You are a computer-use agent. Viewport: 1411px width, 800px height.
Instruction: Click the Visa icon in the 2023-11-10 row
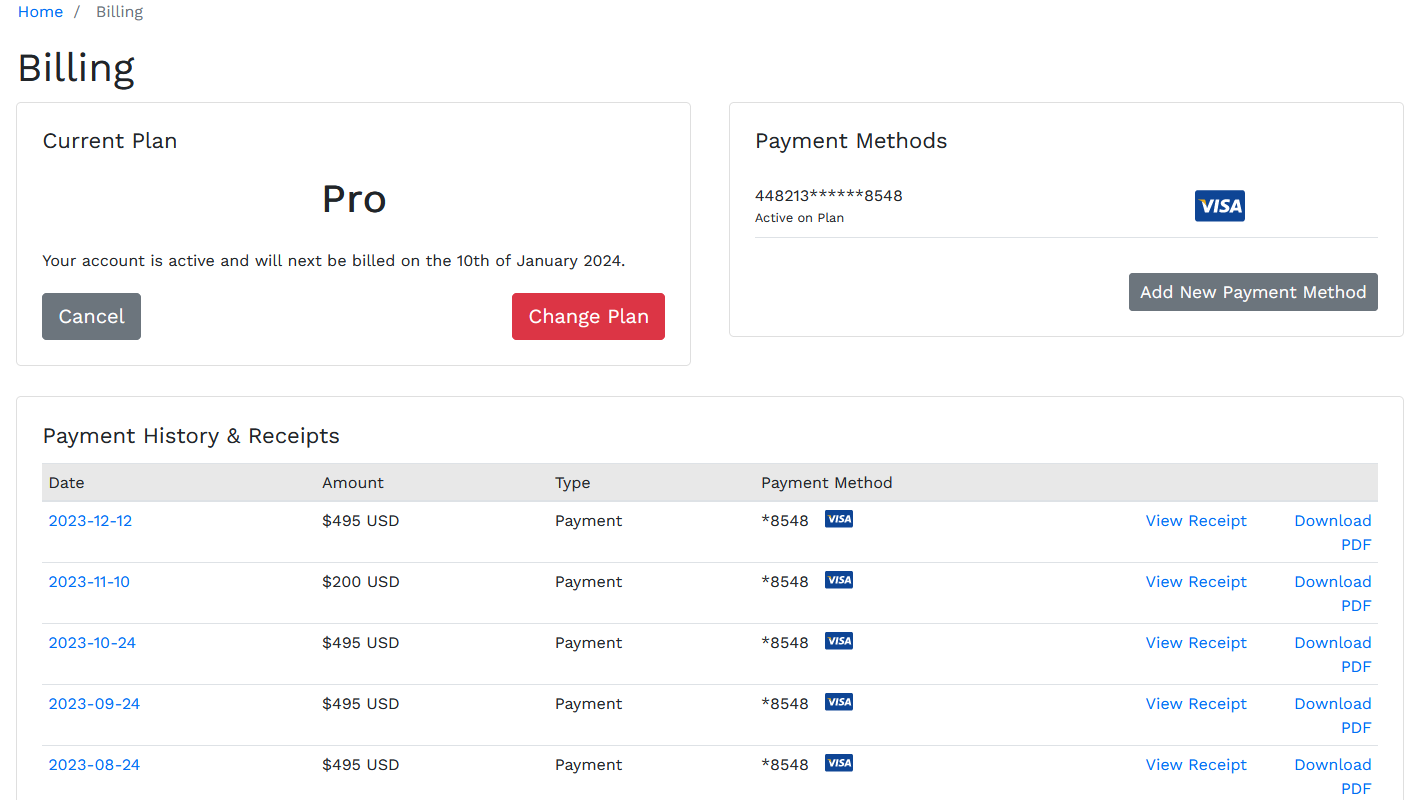coord(839,580)
